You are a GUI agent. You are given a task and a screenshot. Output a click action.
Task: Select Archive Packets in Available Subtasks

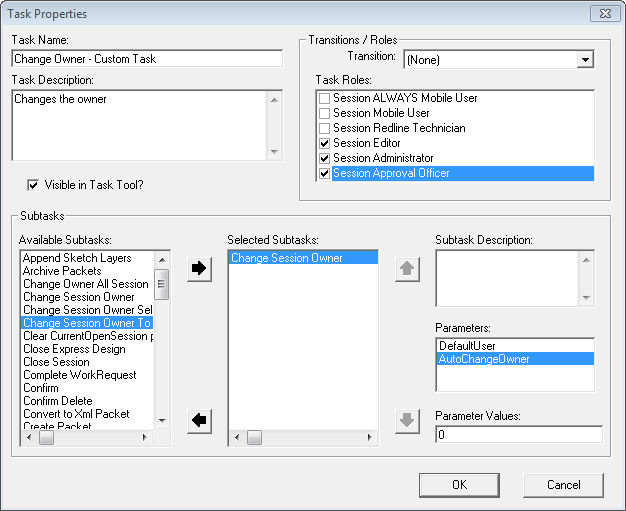point(62,271)
